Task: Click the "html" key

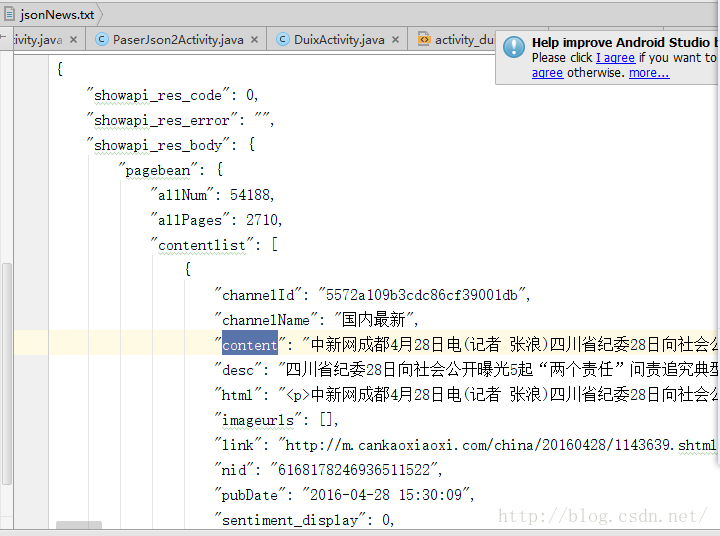Action: [238, 395]
